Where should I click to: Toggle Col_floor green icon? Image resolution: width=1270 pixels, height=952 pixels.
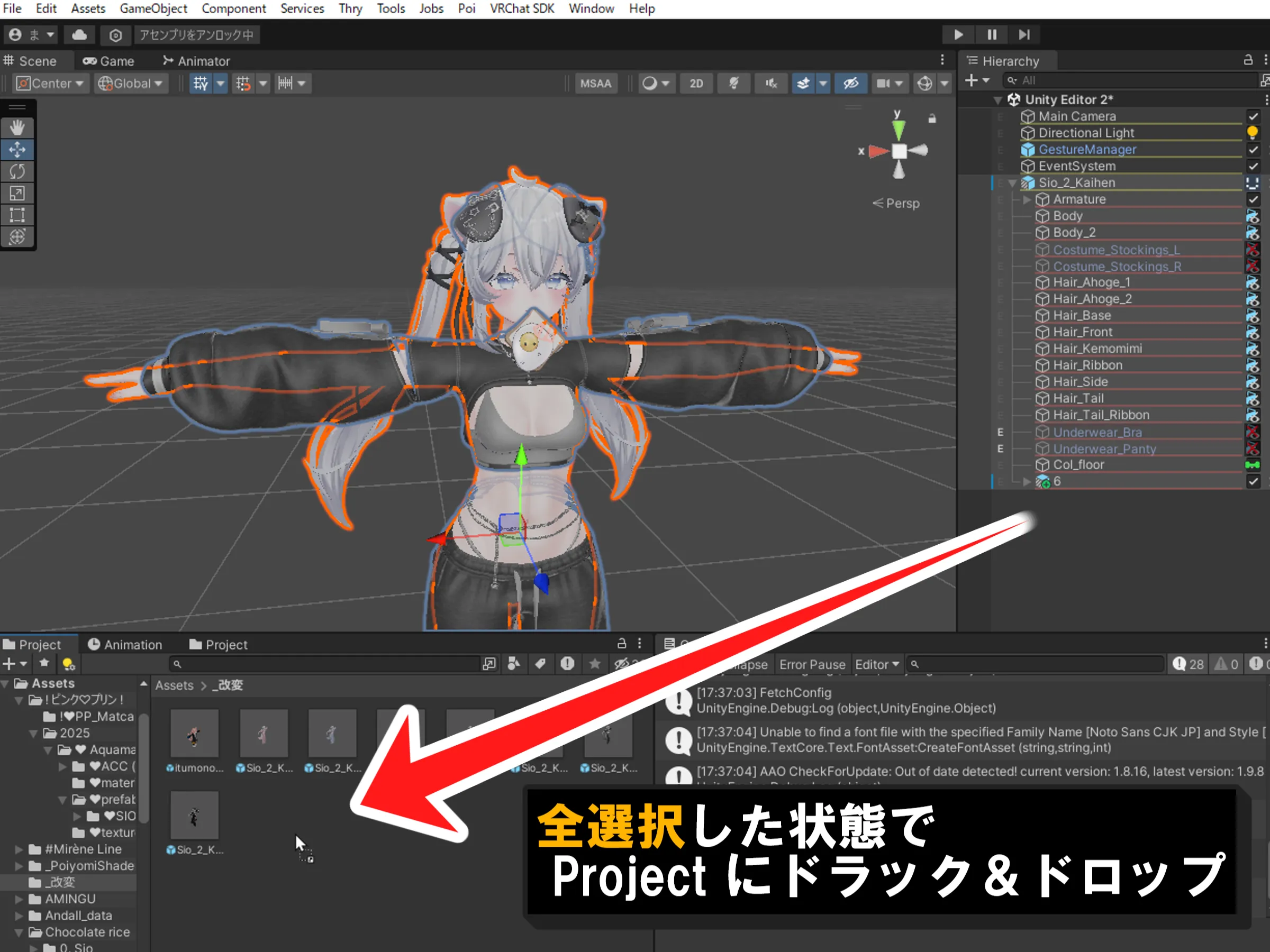click(1252, 465)
